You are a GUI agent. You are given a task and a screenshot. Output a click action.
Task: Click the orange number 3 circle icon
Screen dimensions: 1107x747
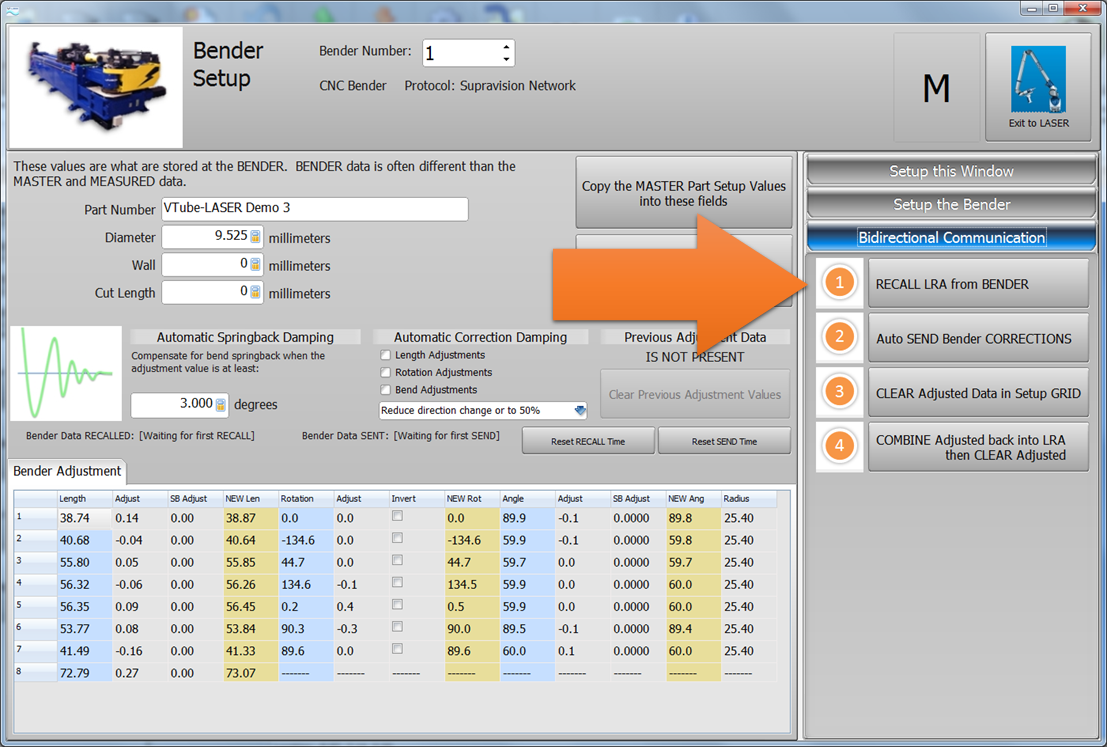(839, 393)
